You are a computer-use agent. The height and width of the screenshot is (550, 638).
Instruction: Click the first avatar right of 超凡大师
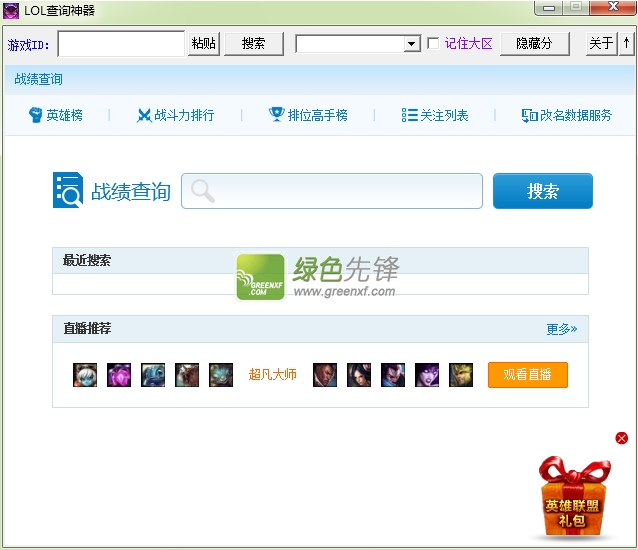pyautogui.click(x=325, y=375)
